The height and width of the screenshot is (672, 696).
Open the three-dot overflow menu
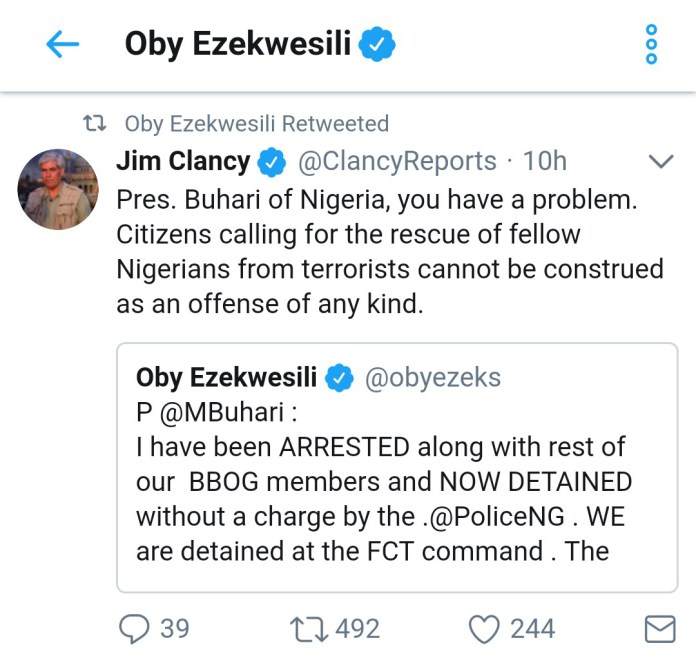[x=651, y=45]
